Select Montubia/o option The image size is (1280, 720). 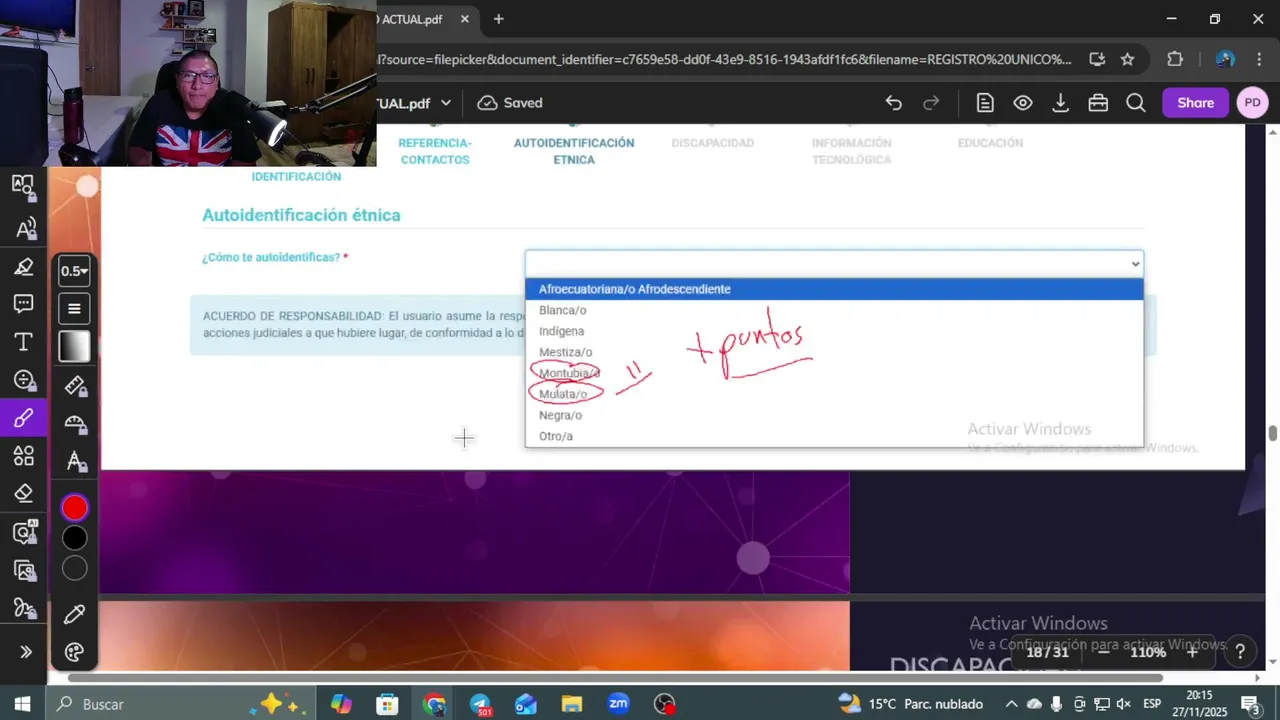834,373
